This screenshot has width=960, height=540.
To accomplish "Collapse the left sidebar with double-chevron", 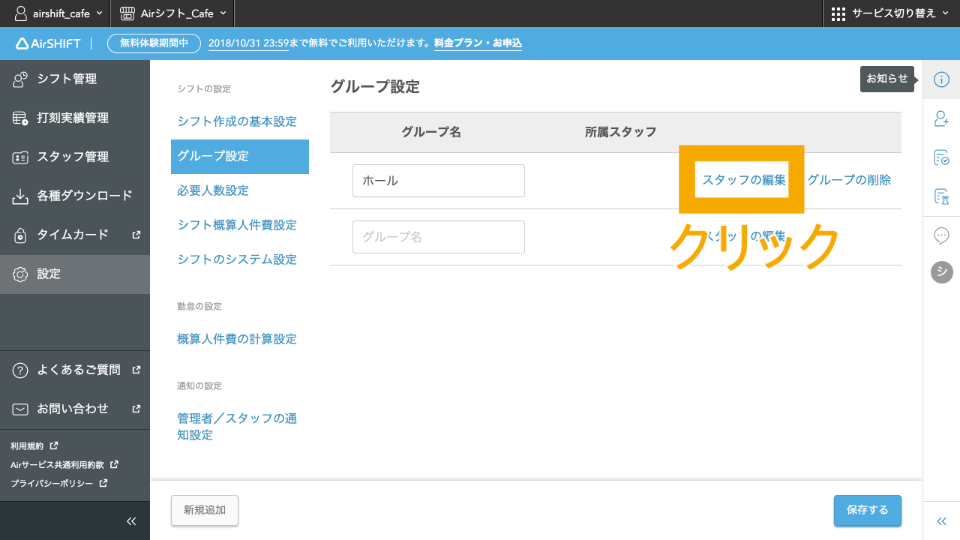I will coord(130,521).
